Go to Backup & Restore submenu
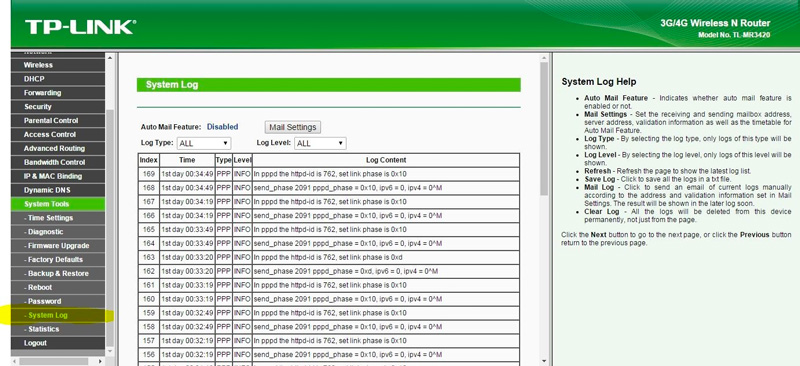This screenshot has width=800, height=366. click(58, 273)
